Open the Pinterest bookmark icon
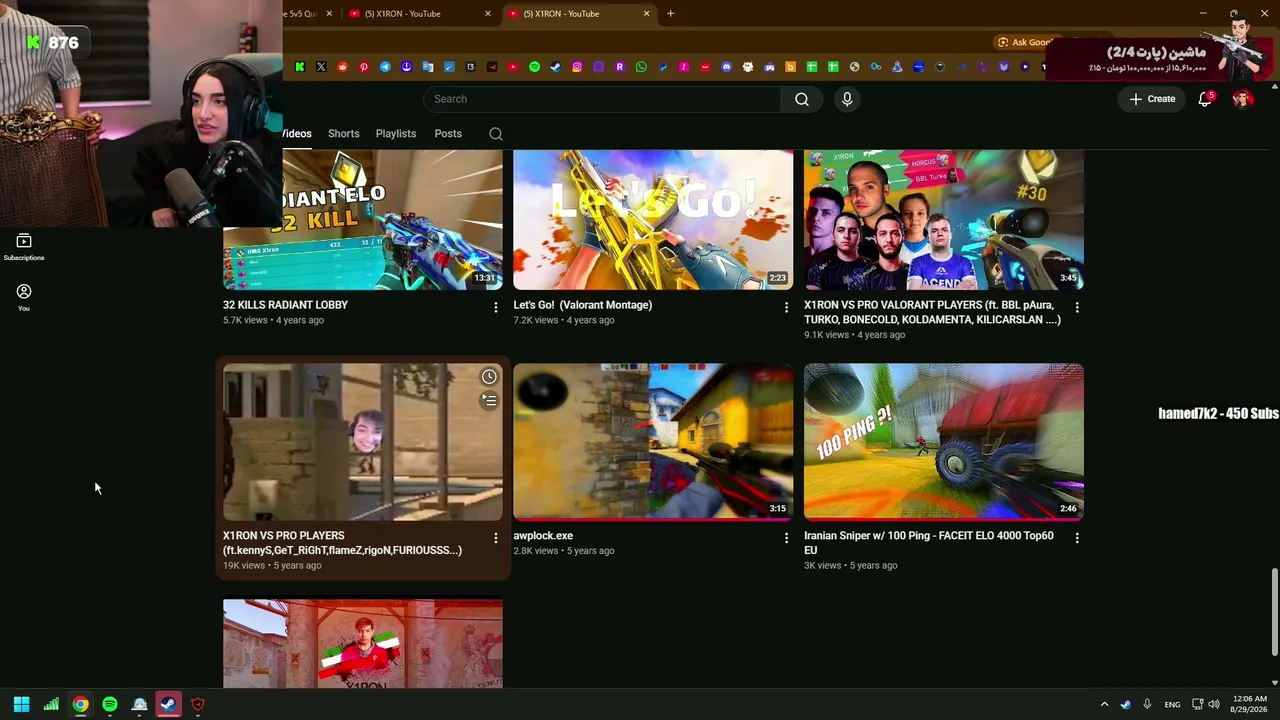The width and height of the screenshot is (1280, 720). click(x=364, y=67)
